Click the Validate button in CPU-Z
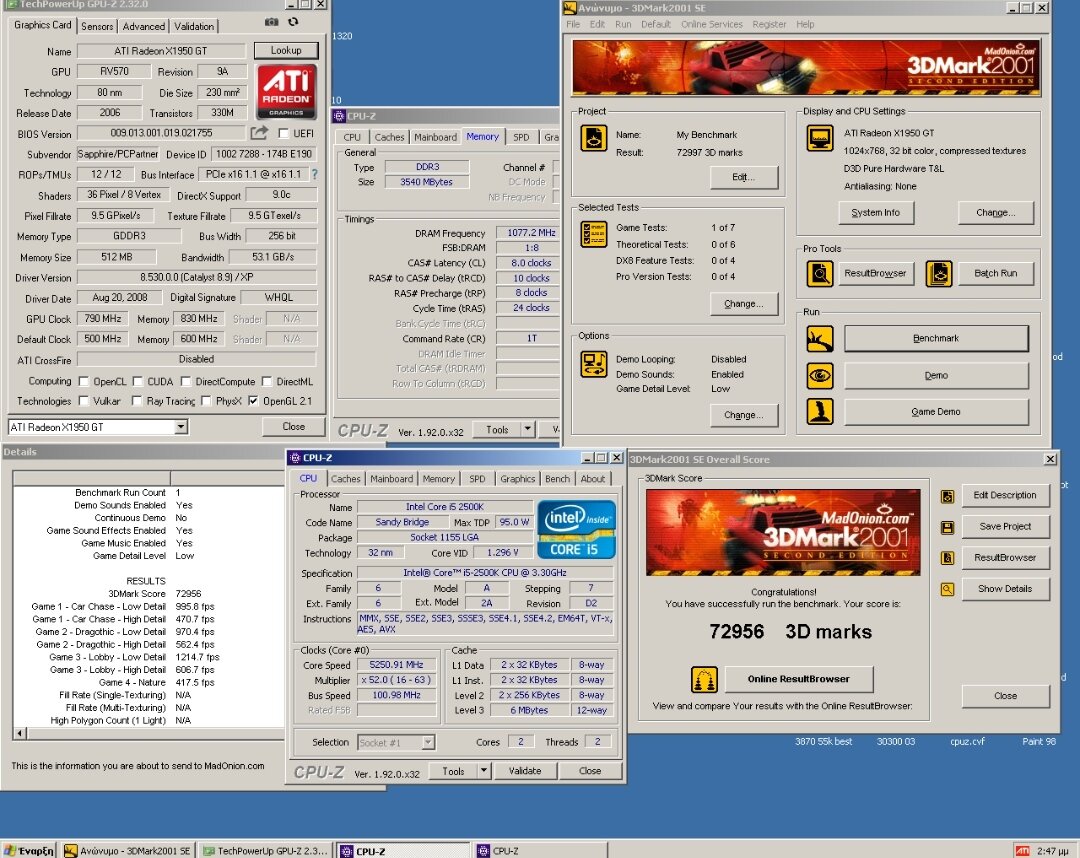1080x858 pixels. [x=525, y=771]
